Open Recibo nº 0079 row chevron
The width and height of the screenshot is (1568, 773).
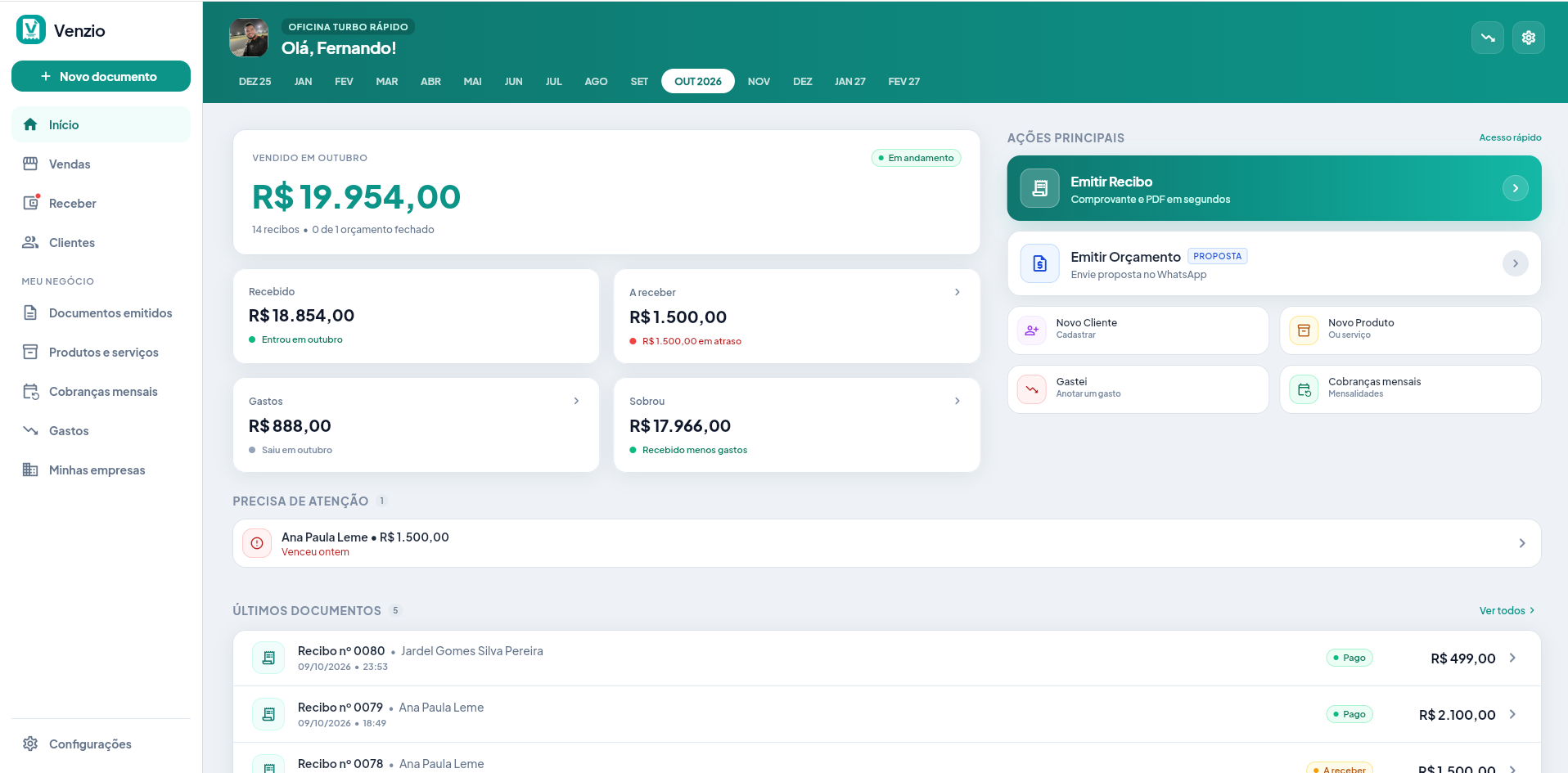[x=1512, y=714]
